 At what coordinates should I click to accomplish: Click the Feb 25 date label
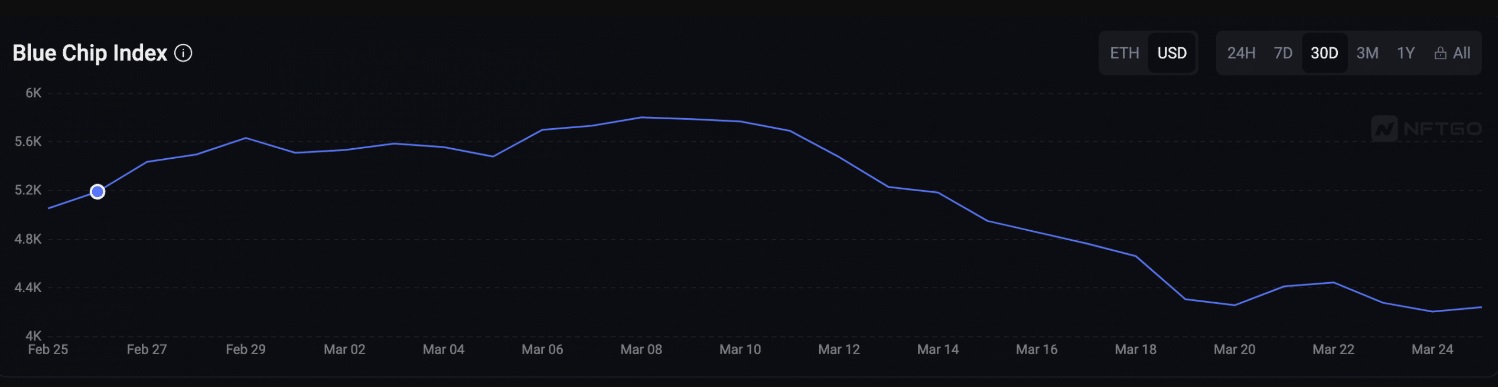click(x=47, y=349)
